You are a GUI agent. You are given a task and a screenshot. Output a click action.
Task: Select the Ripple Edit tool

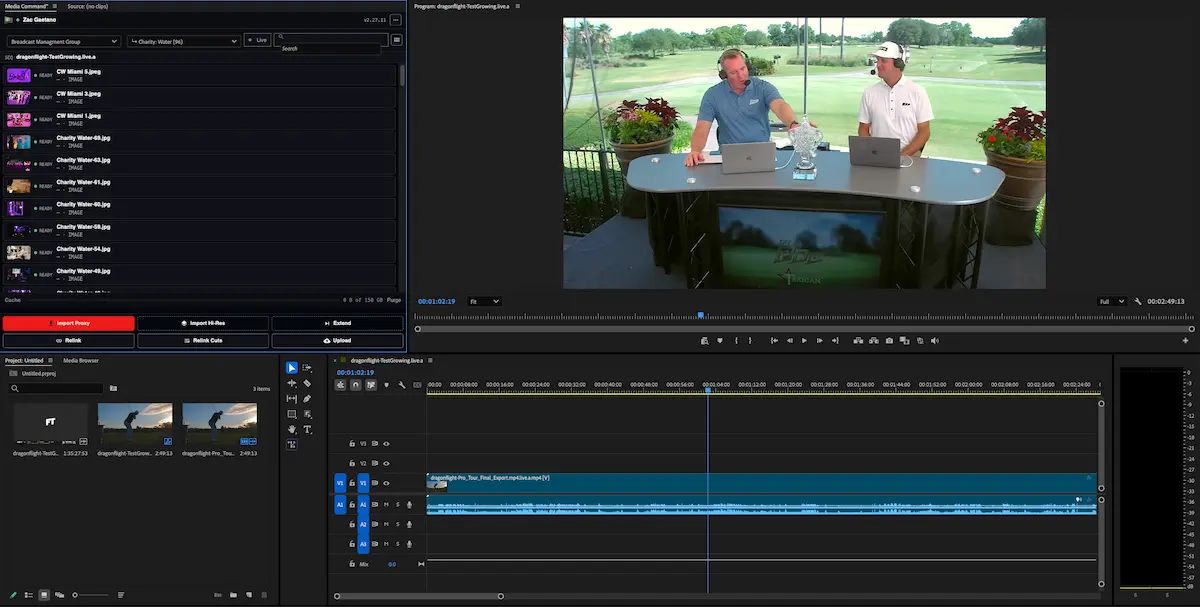click(291, 383)
